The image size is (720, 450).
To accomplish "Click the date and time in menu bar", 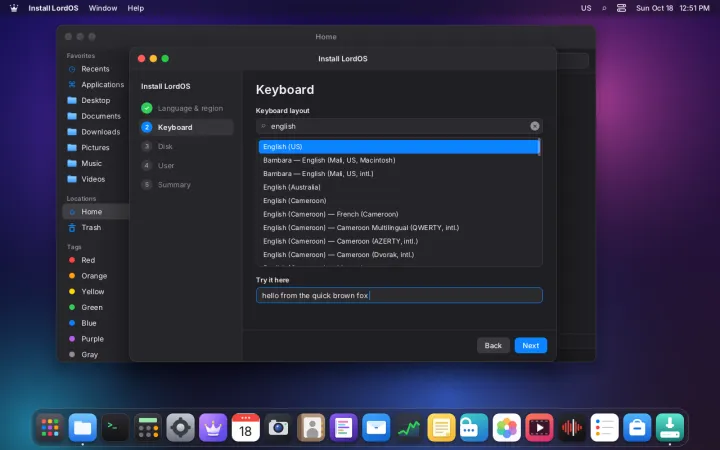I will tap(673, 8).
